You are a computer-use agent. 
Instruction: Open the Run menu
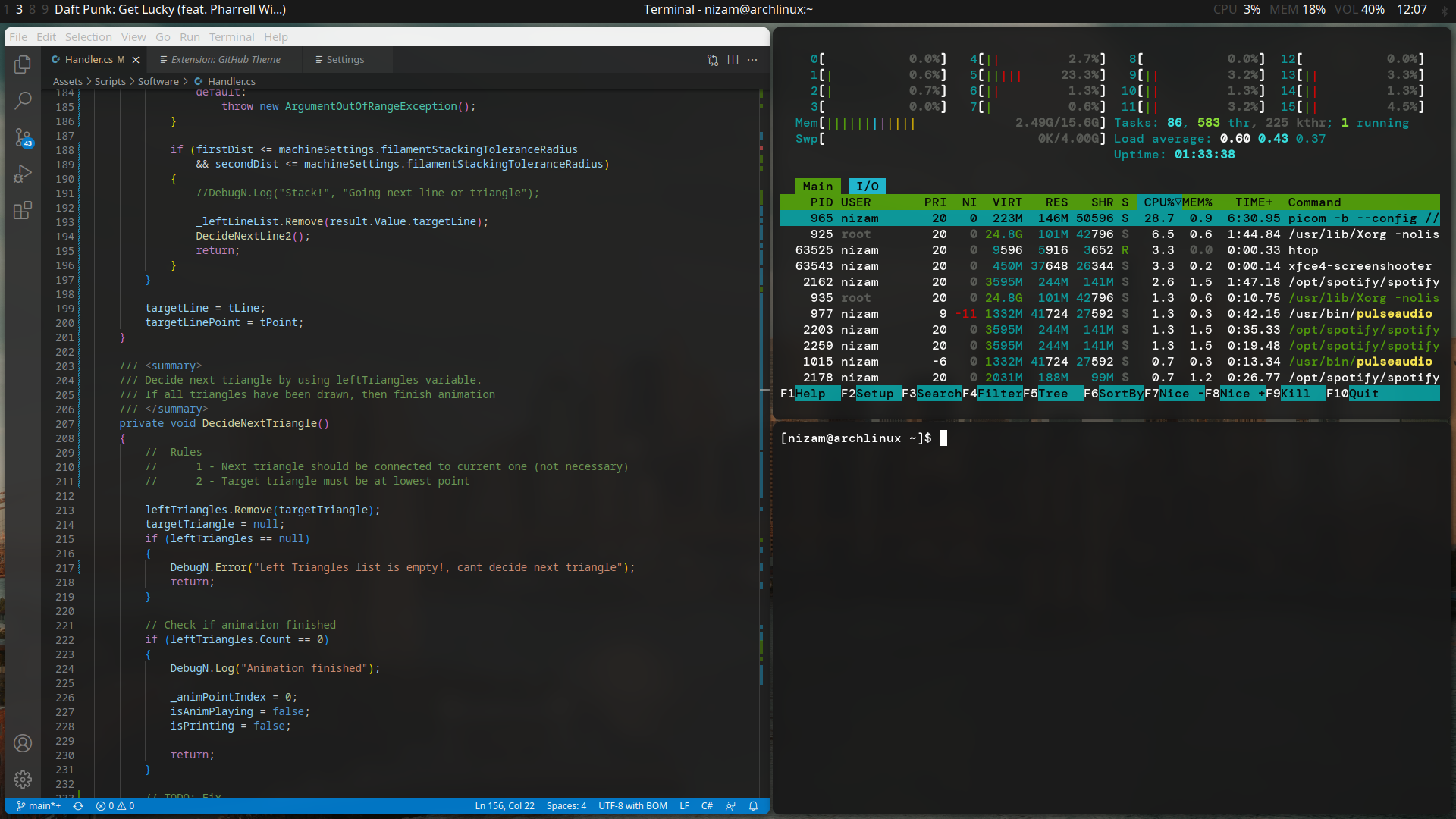(x=190, y=37)
